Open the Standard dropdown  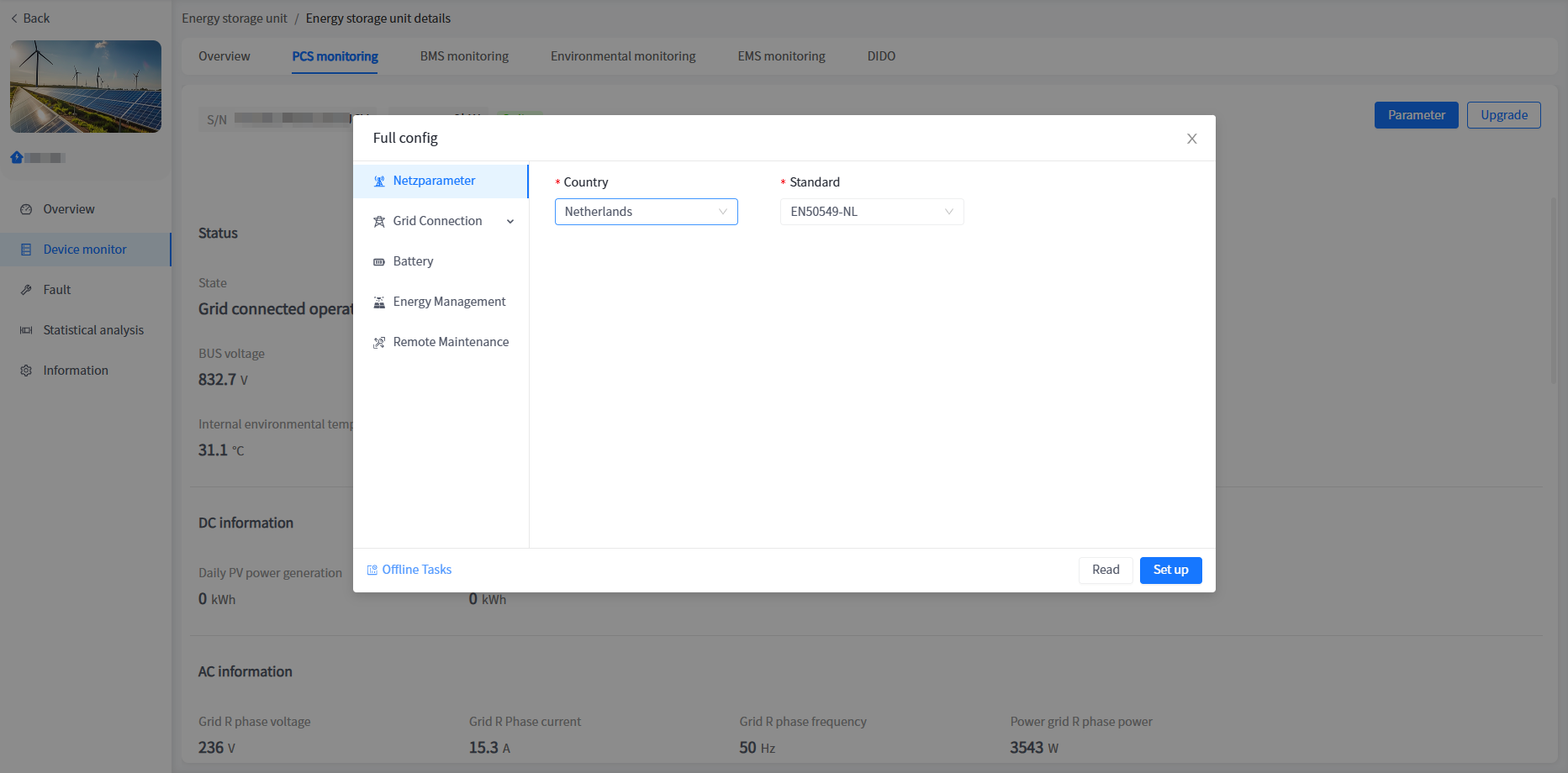pyautogui.click(x=871, y=212)
